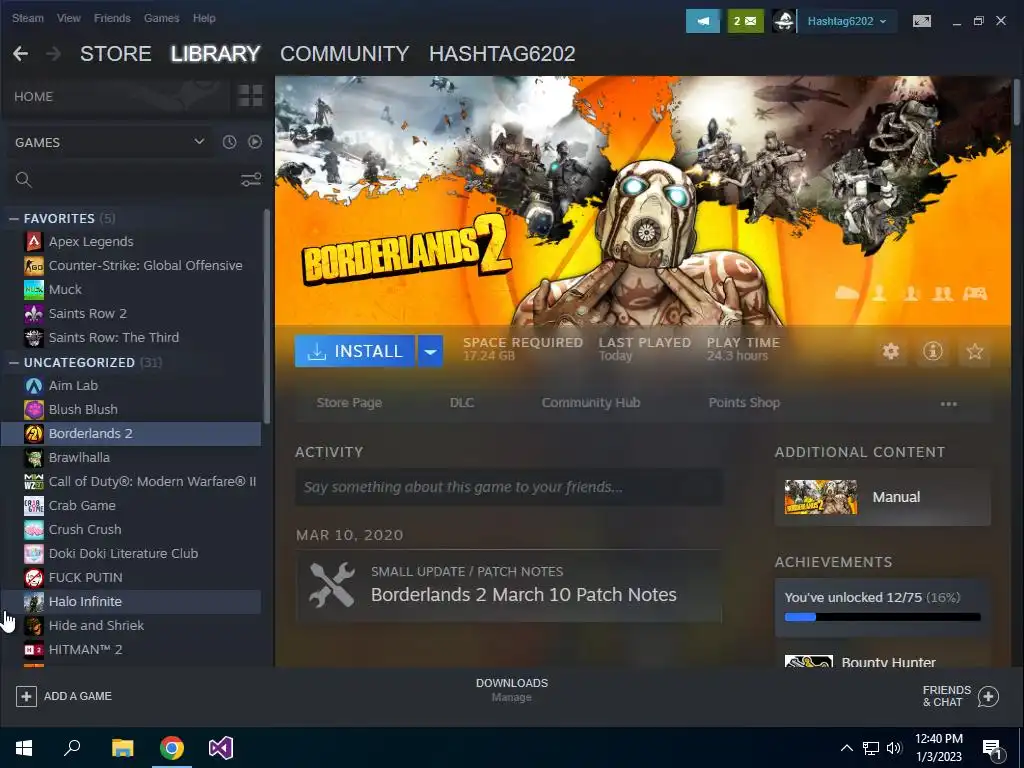The image size is (1024, 768).
Task: Open Borderlands 2 settings gear
Action: pyautogui.click(x=891, y=351)
